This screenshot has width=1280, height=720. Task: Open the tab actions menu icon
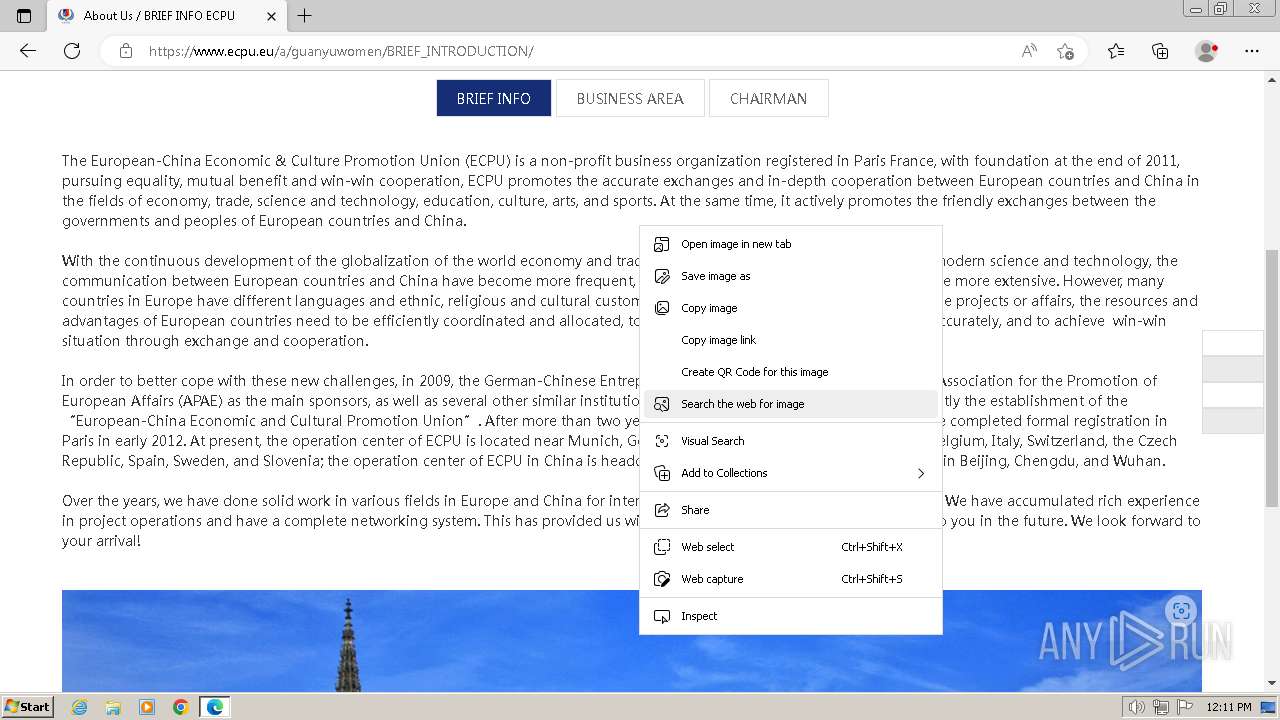[24, 15]
